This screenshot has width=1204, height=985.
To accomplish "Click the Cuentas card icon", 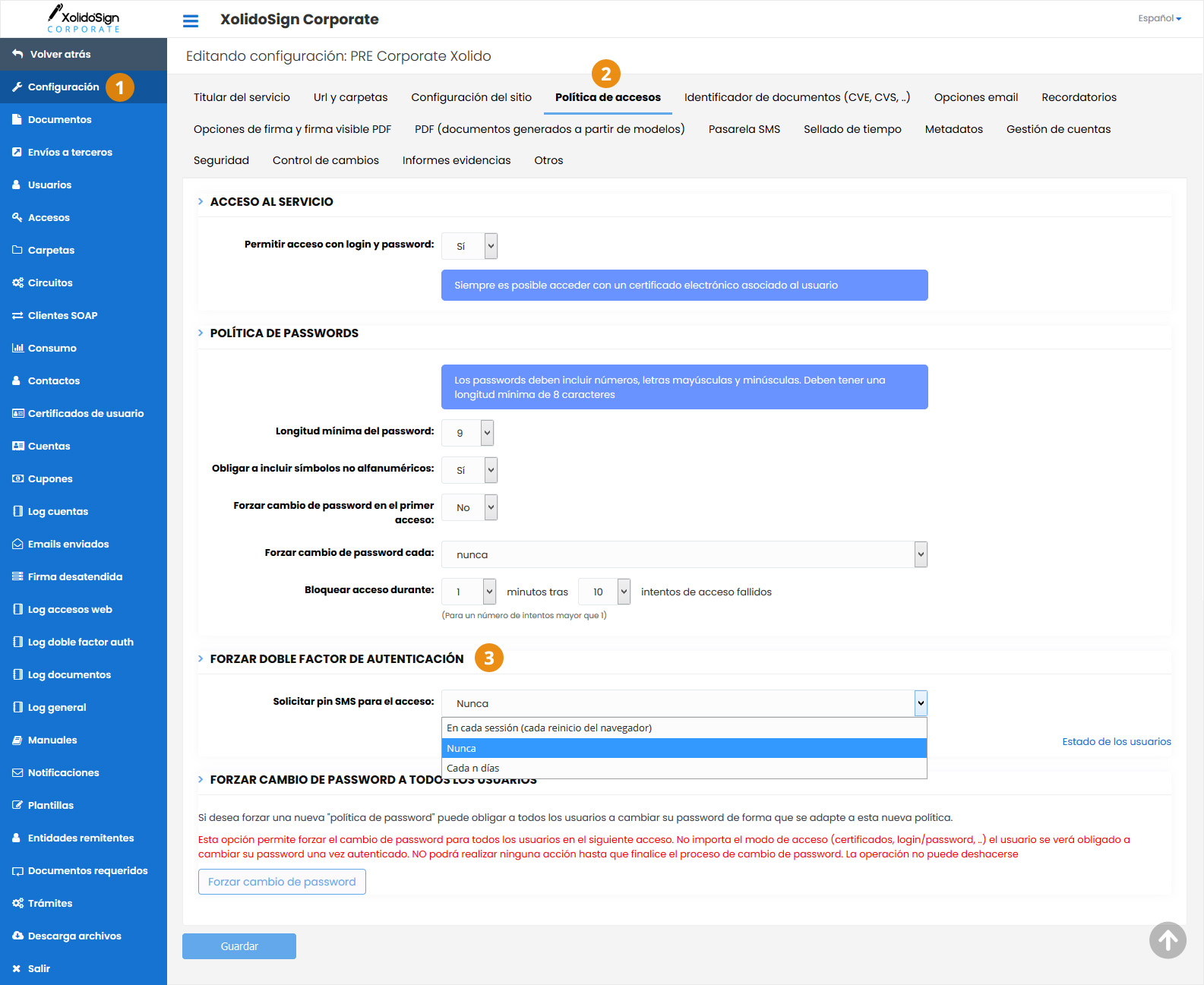I will pos(18,446).
